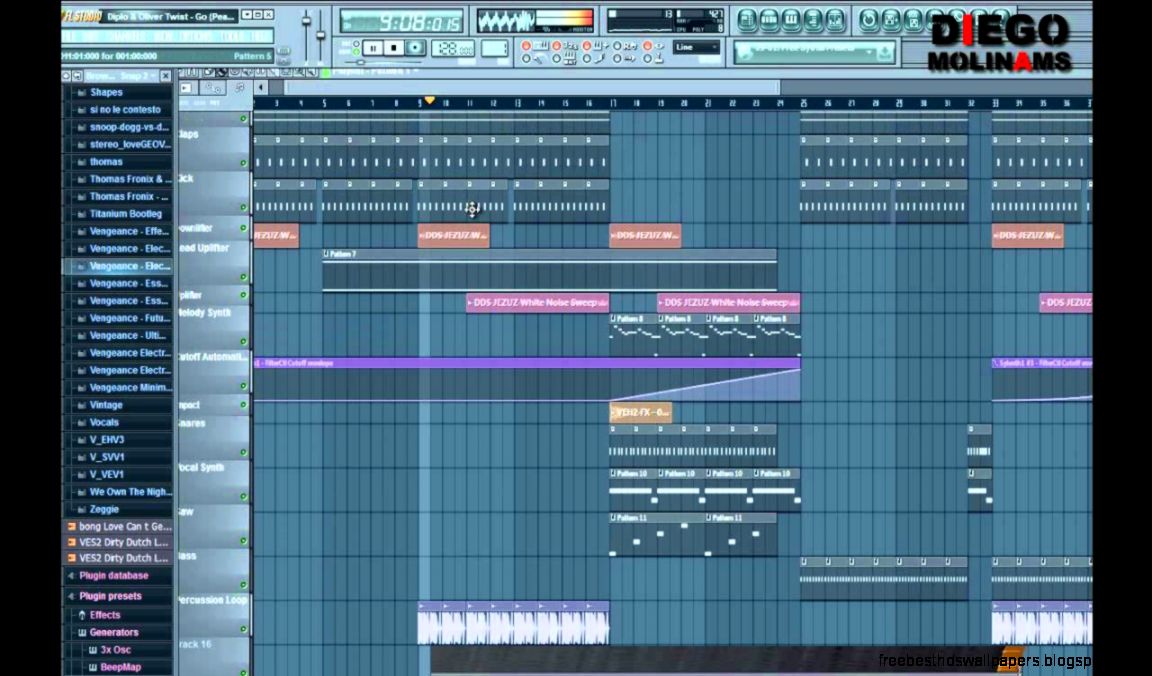Arm the transport record button
This screenshot has width=1152, height=676.
tap(415, 48)
